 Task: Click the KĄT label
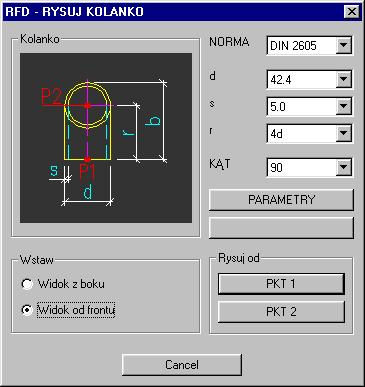[x=219, y=164]
